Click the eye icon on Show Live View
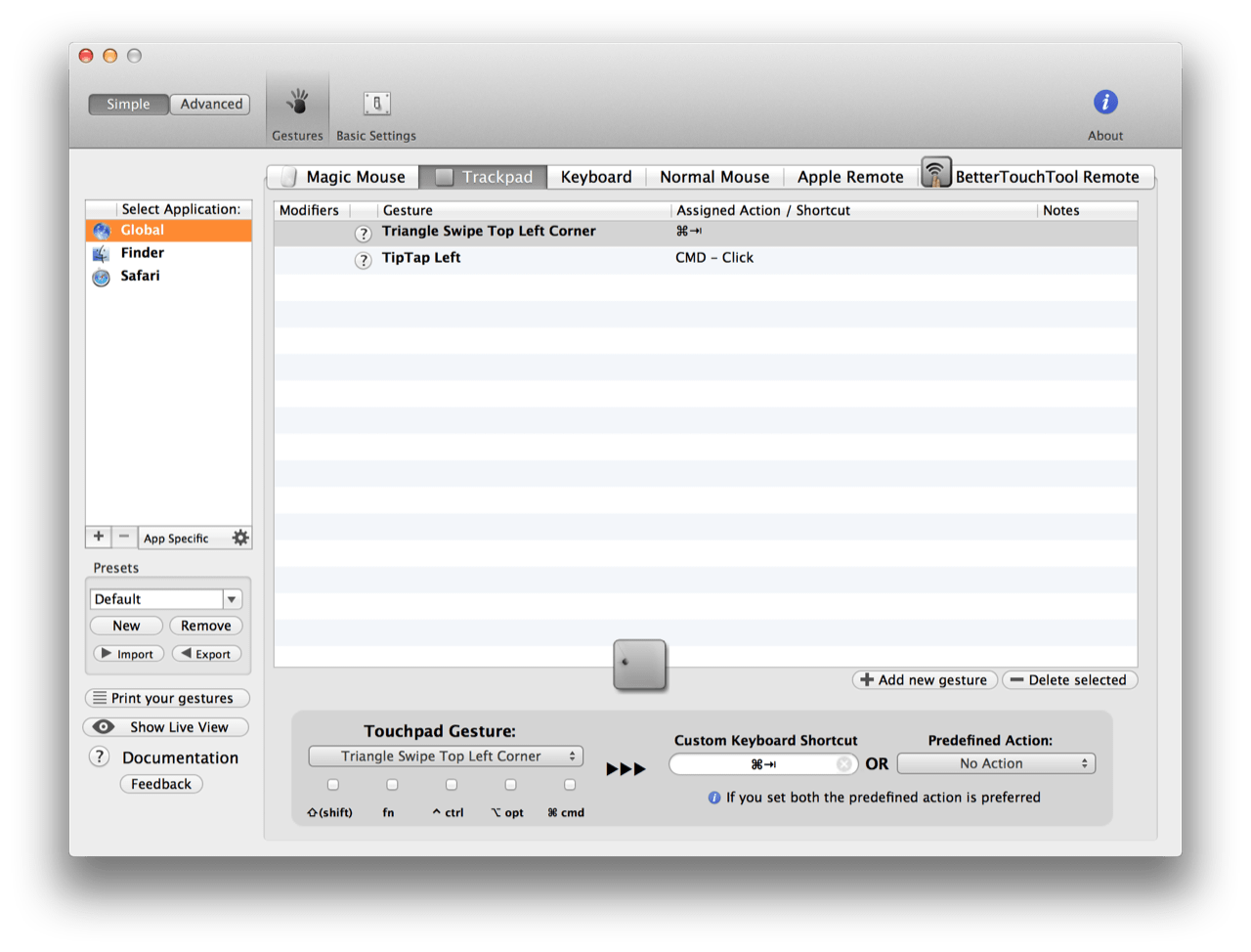Viewport: 1251px width, 952px height. [x=104, y=727]
